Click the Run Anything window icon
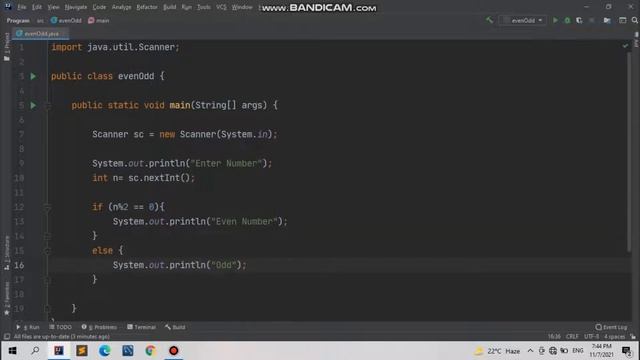This screenshot has width=640, height=360. [x=622, y=20]
